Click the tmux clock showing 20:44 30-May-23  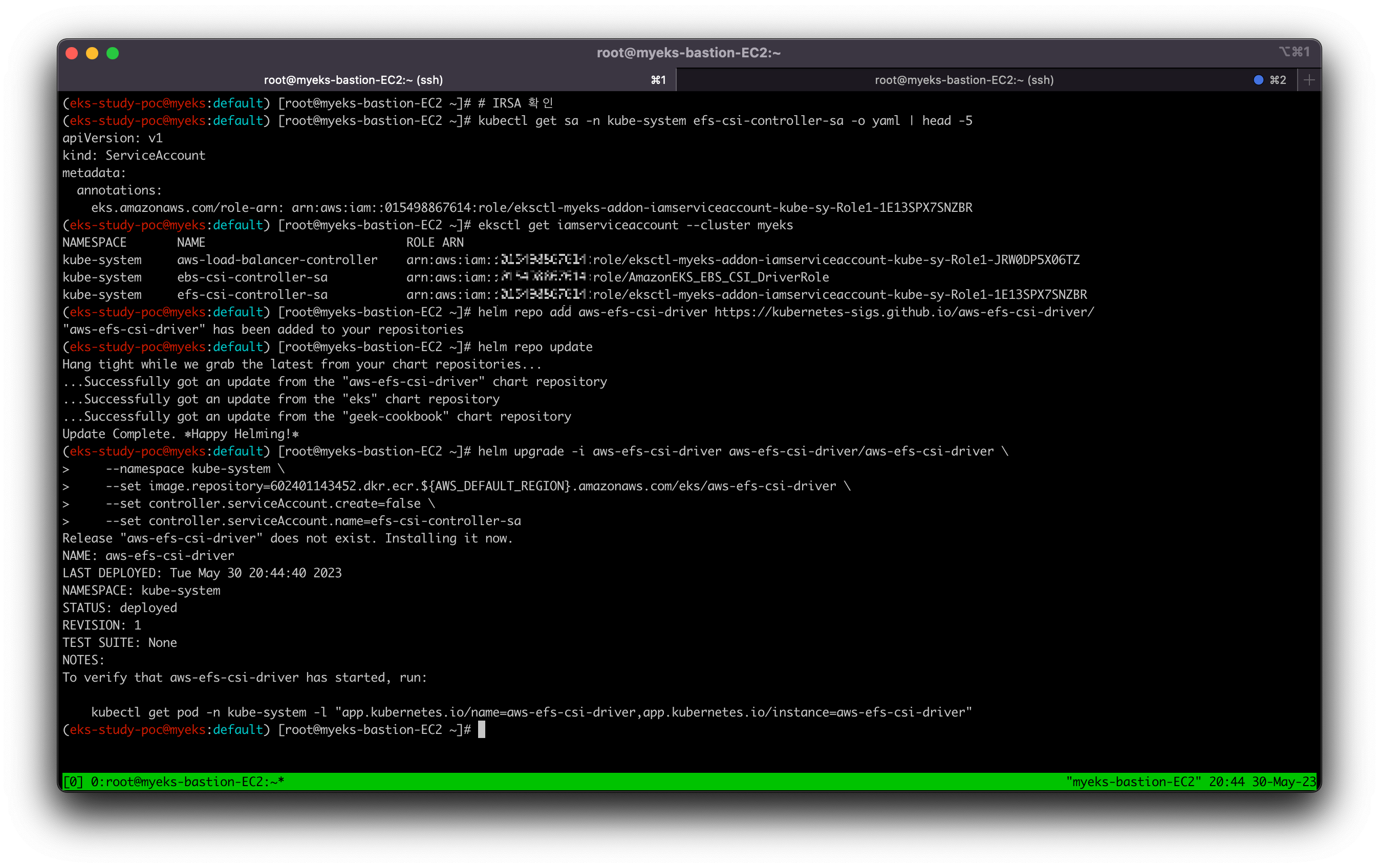tap(1262, 782)
